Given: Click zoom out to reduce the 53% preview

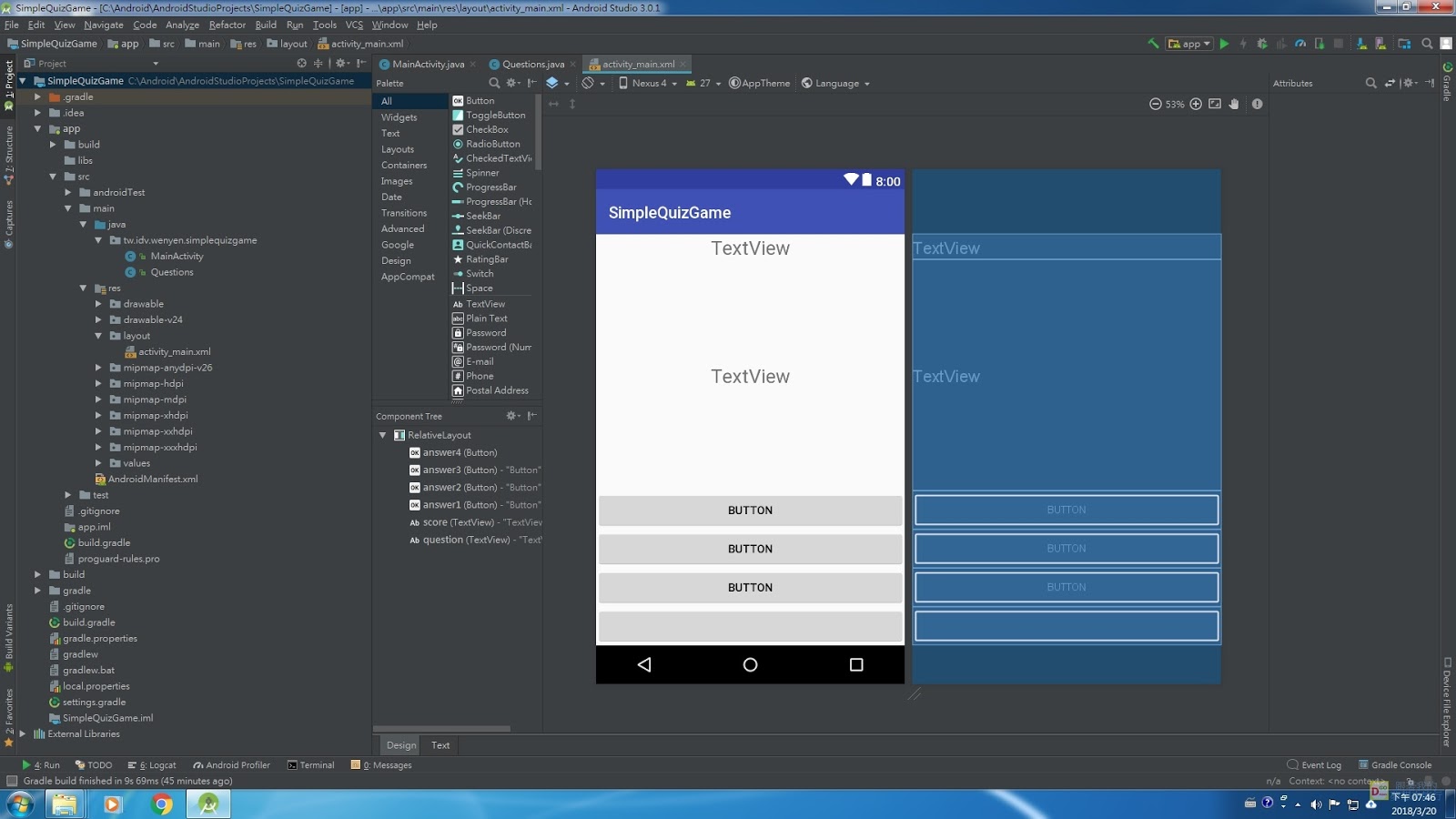Looking at the screenshot, I should (x=1155, y=104).
